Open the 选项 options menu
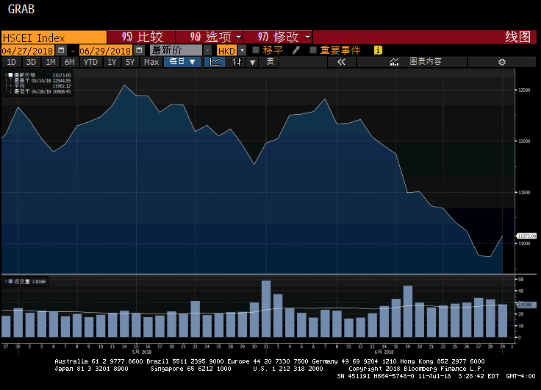The width and height of the screenshot is (541, 390). click(210, 37)
